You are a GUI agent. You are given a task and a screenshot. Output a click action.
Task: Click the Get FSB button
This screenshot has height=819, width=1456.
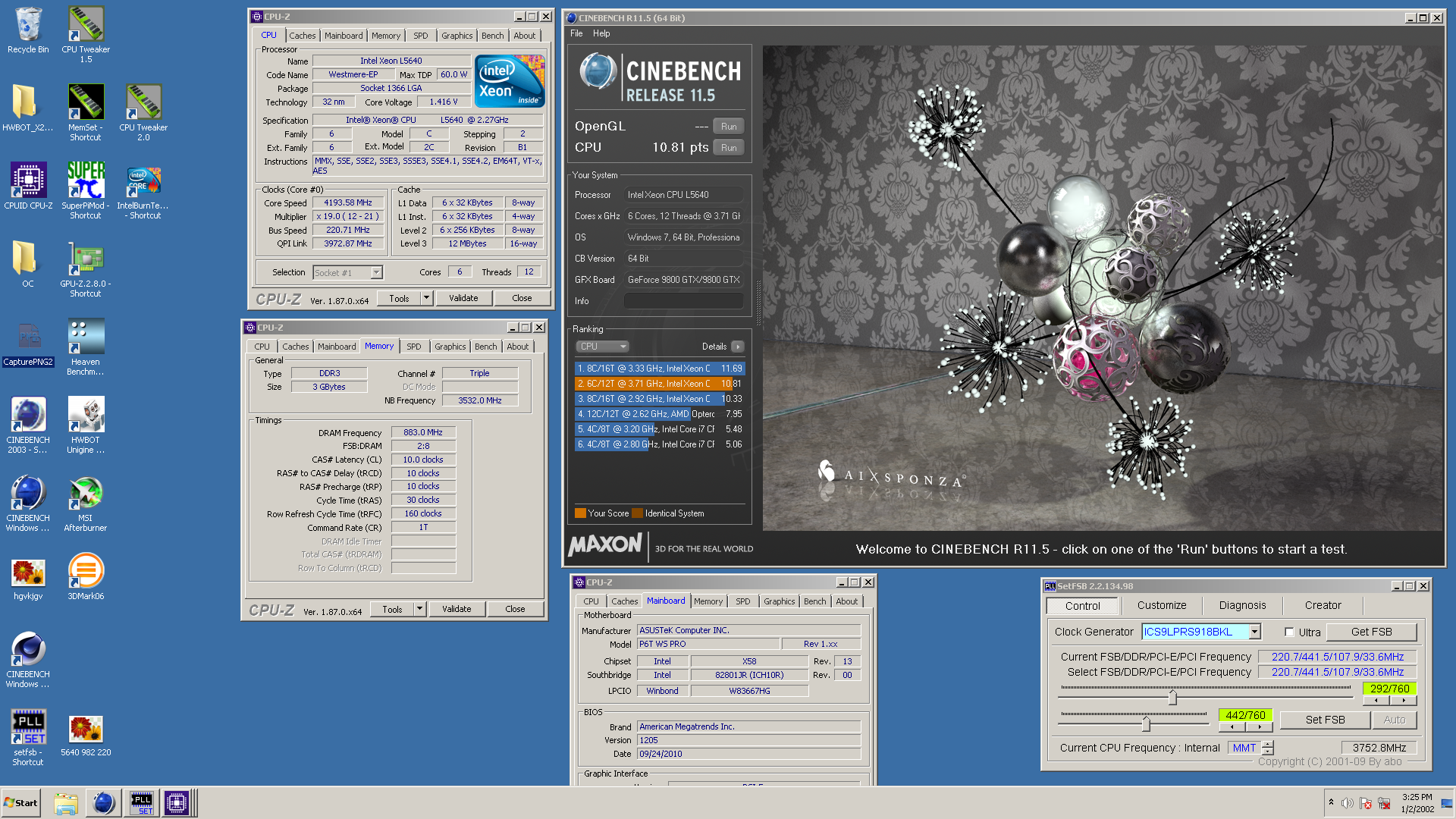(1371, 632)
